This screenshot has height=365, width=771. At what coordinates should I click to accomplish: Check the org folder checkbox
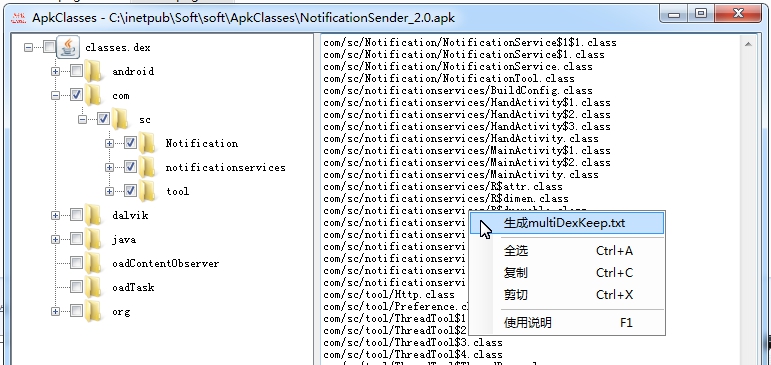click(x=76, y=311)
